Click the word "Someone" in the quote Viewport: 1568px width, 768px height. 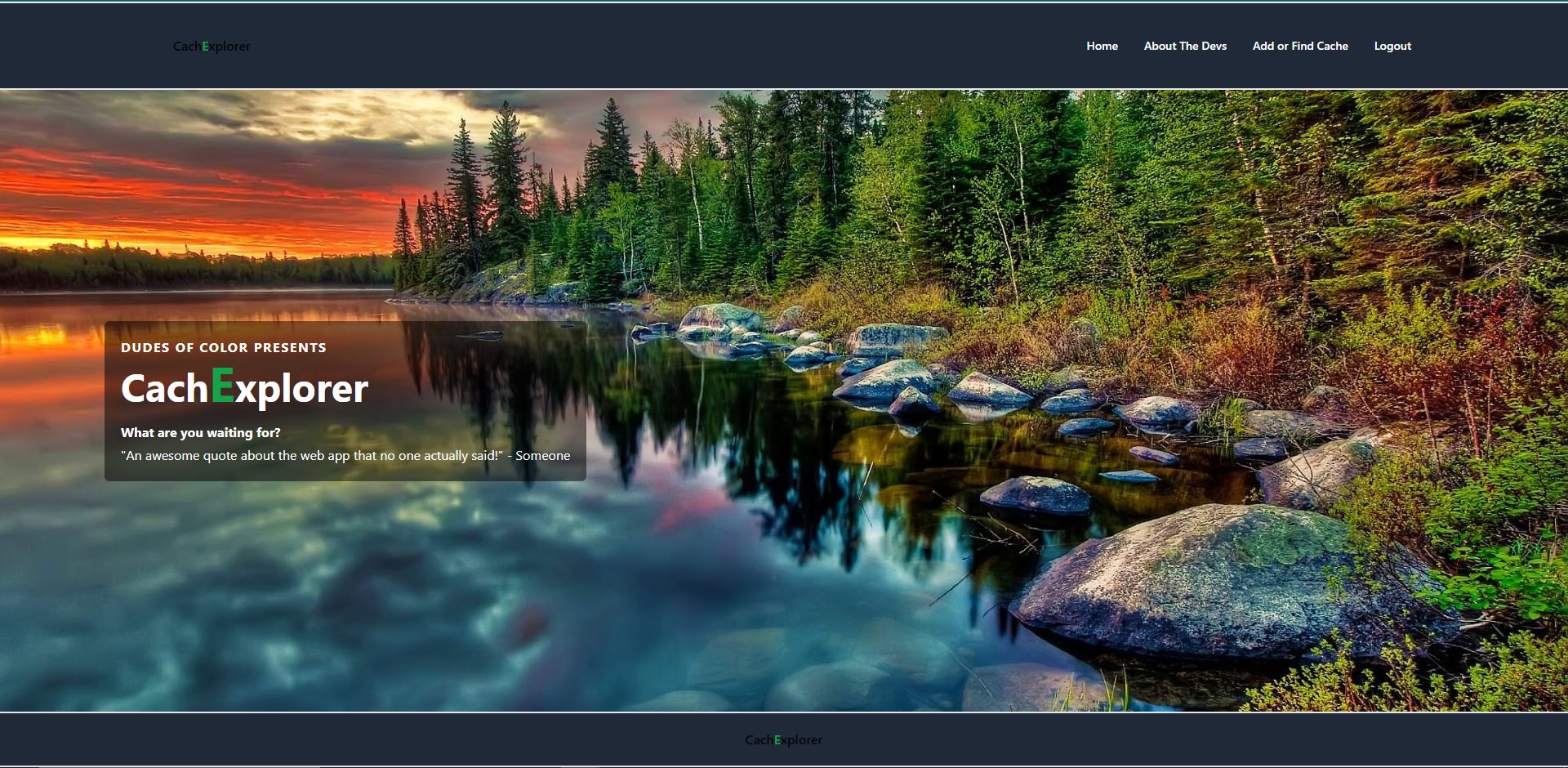click(542, 456)
